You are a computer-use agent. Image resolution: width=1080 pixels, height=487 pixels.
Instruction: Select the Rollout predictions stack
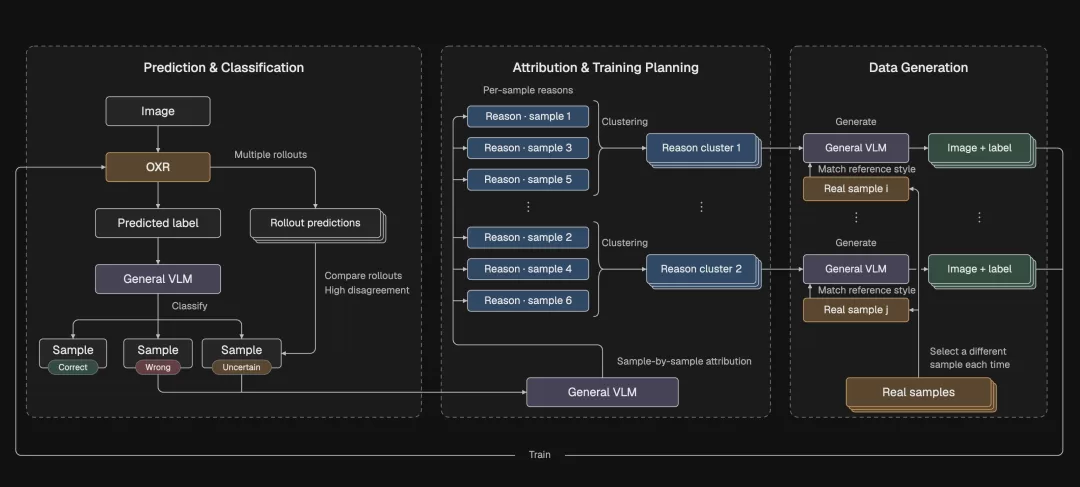coord(317,225)
